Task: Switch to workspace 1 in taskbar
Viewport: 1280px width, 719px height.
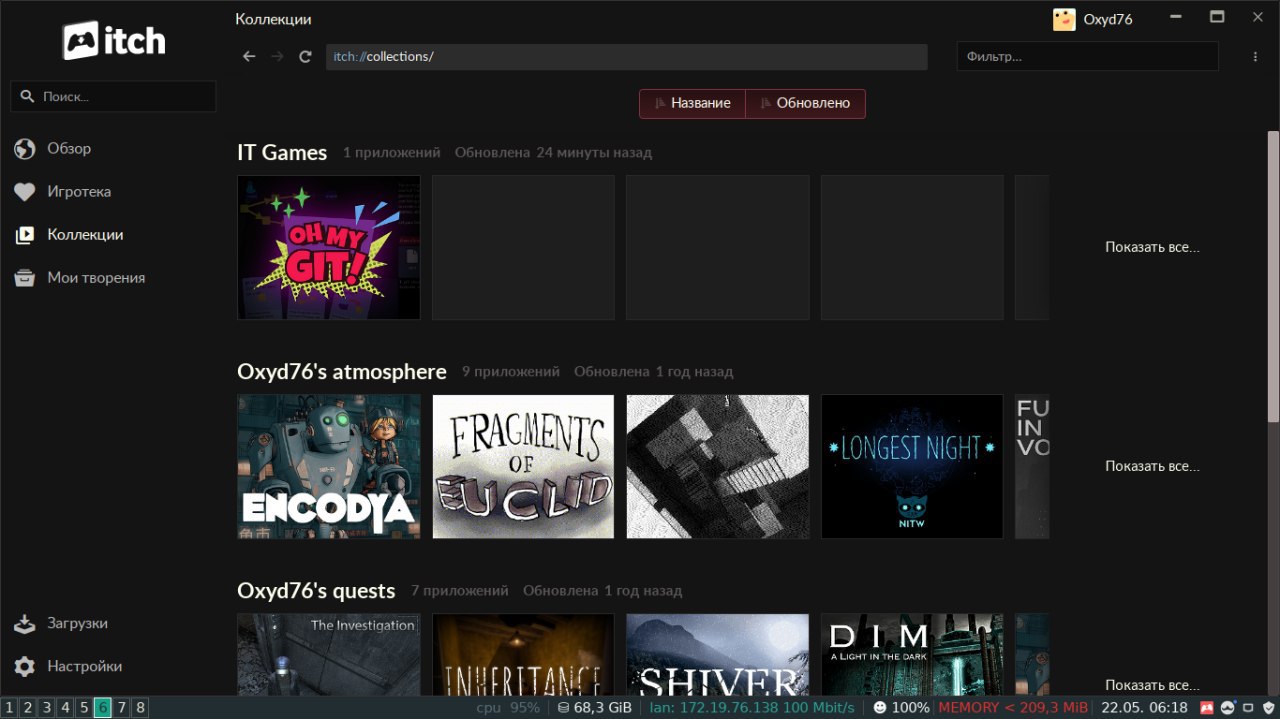Action: (9, 708)
